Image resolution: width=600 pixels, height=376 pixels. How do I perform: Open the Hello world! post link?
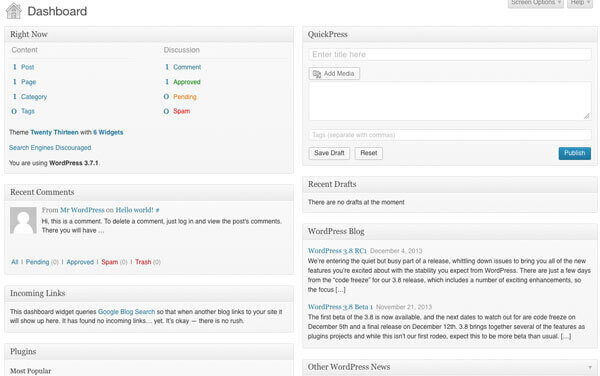[x=134, y=210]
